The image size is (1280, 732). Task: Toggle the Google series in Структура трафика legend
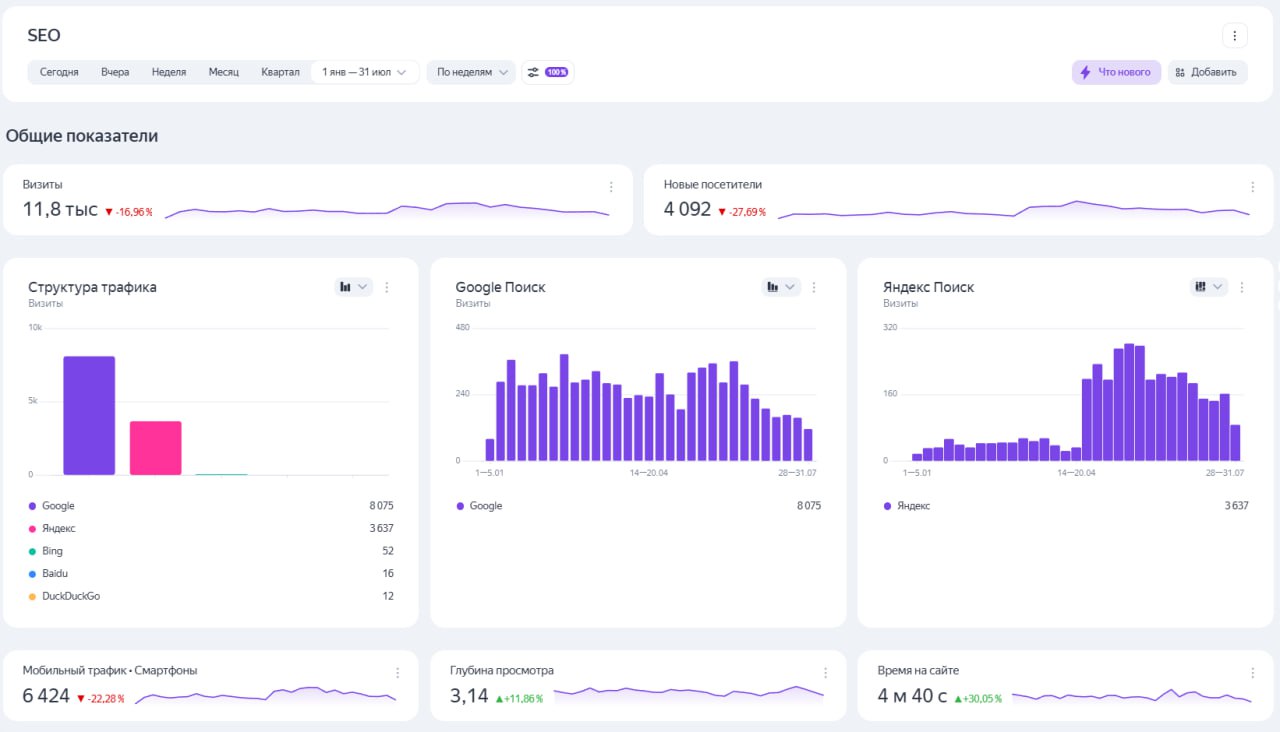pos(58,506)
